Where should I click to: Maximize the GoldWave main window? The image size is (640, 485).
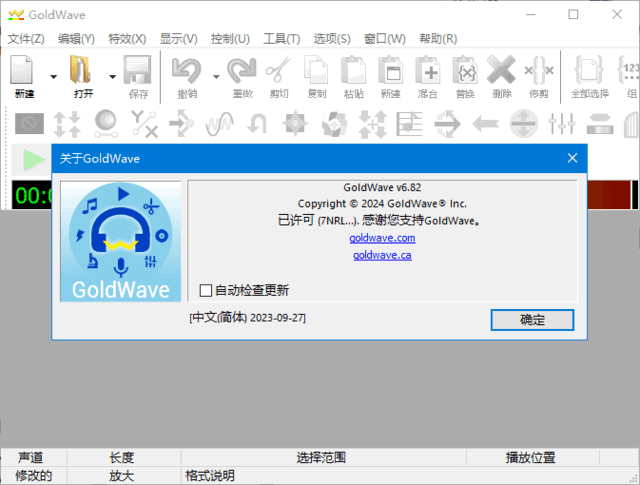pyautogui.click(x=573, y=15)
